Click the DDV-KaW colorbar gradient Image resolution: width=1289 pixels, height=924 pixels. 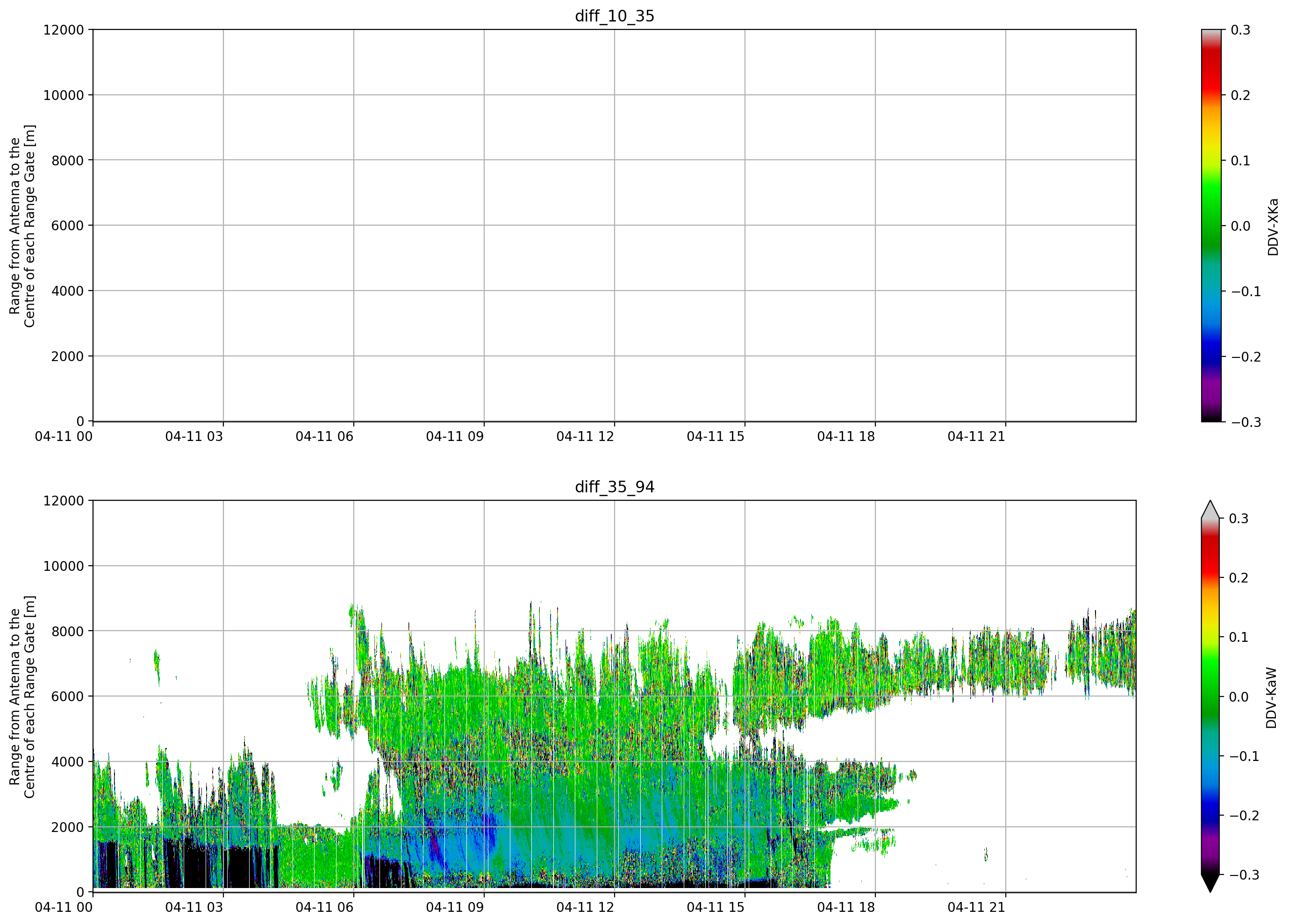coord(1210,696)
